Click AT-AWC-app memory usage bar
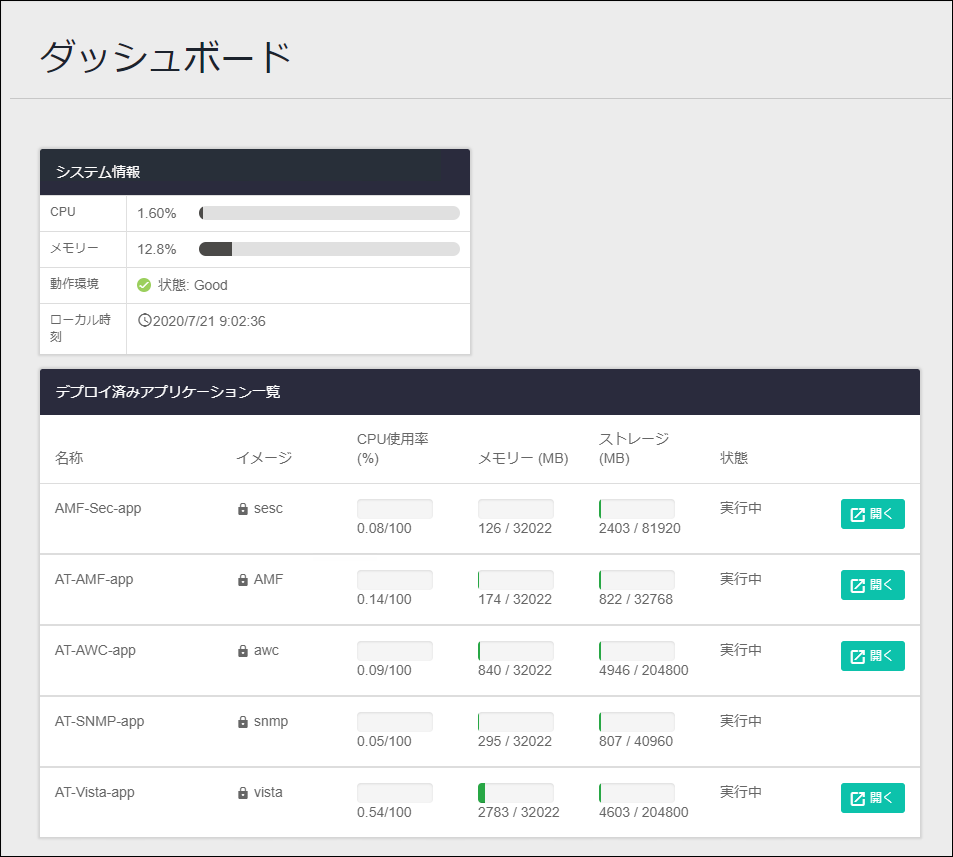The height and width of the screenshot is (857, 953). pos(515,651)
